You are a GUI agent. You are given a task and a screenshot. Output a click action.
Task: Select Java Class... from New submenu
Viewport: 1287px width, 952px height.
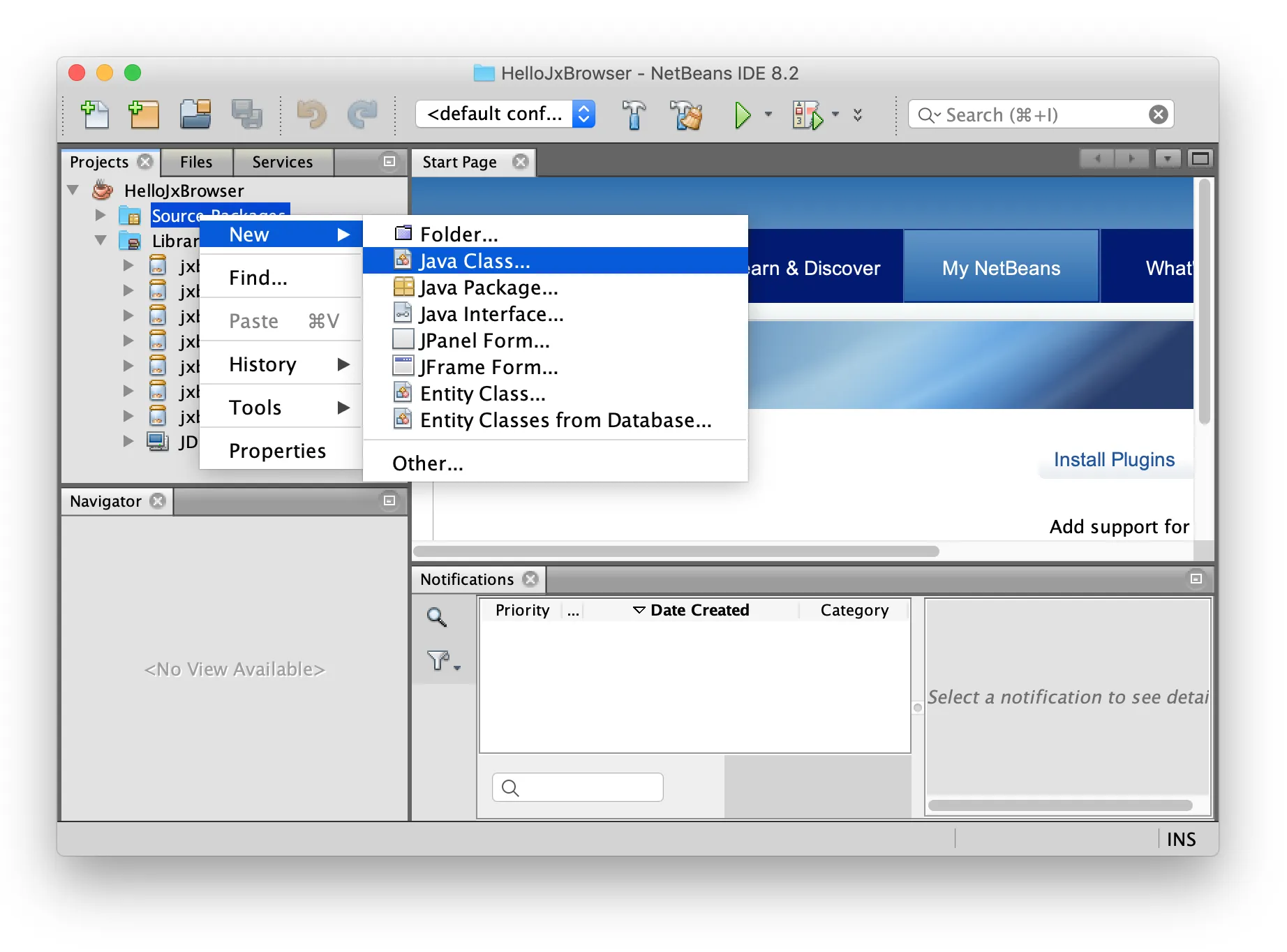pyautogui.click(x=556, y=261)
